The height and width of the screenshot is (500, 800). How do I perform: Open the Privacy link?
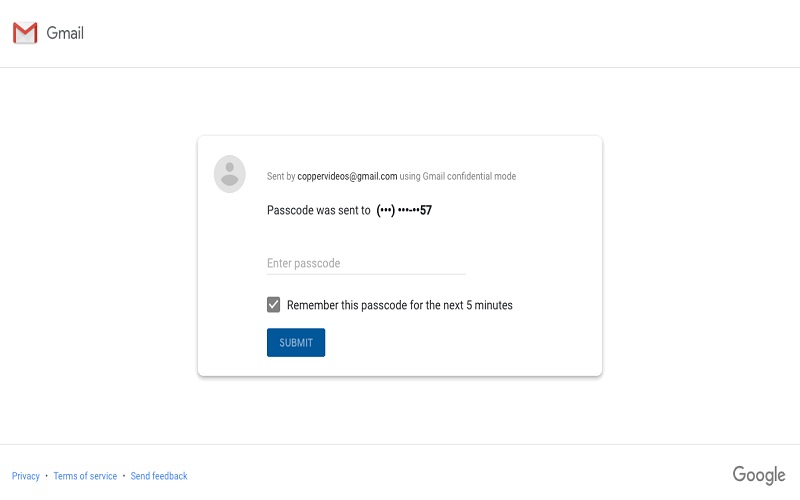26,476
